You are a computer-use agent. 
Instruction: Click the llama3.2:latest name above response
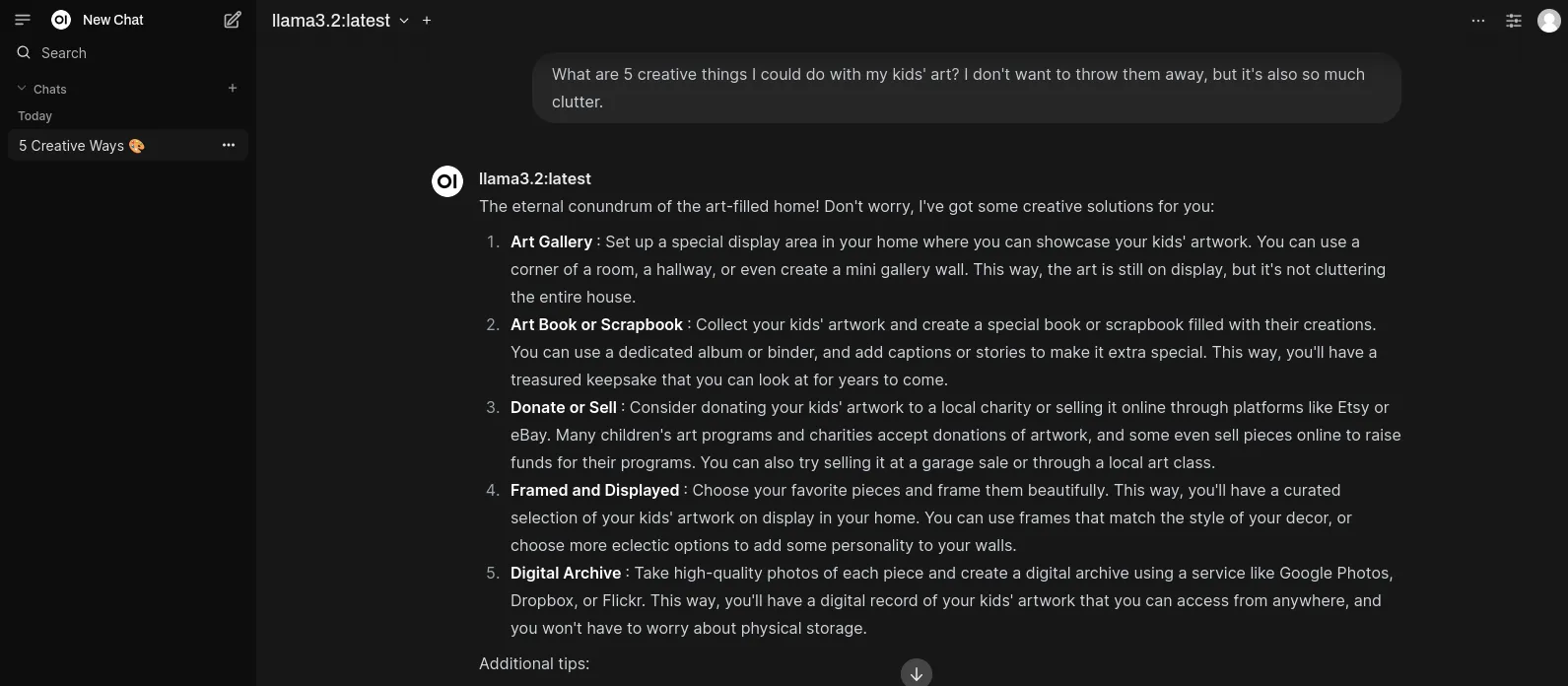coord(535,179)
